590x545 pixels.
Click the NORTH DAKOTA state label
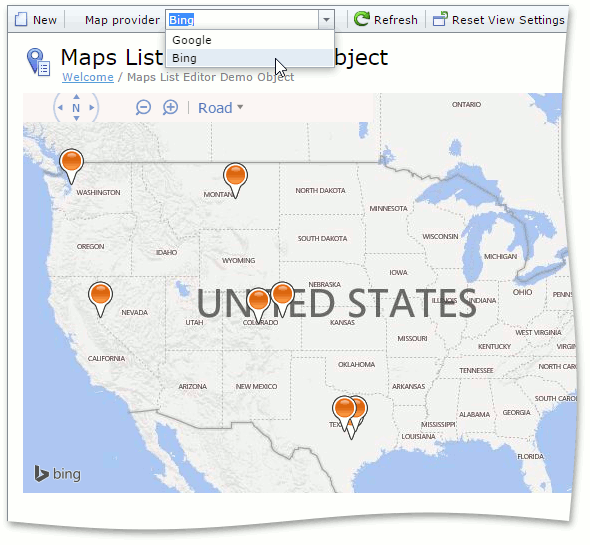[x=320, y=190]
